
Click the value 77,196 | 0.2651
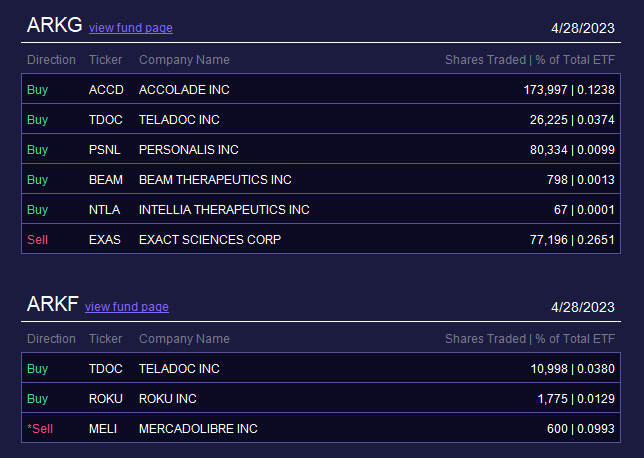[x=572, y=239]
